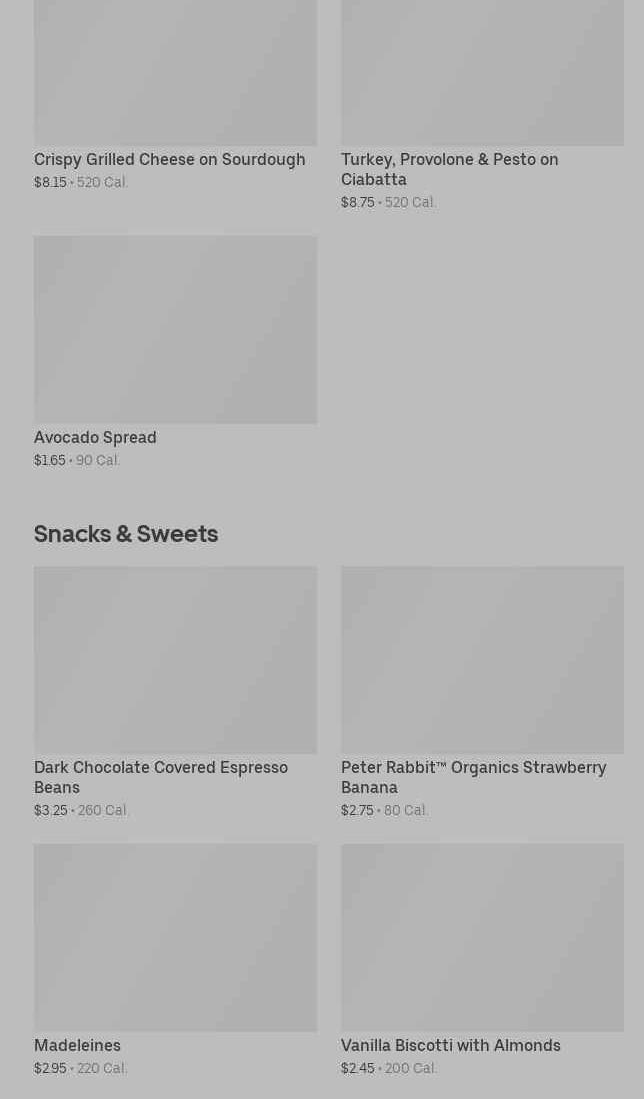Viewport: 644px width, 1099px height.
Task: Click the $2.75 price under Peter Rabbit
Action: click(357, 810)
